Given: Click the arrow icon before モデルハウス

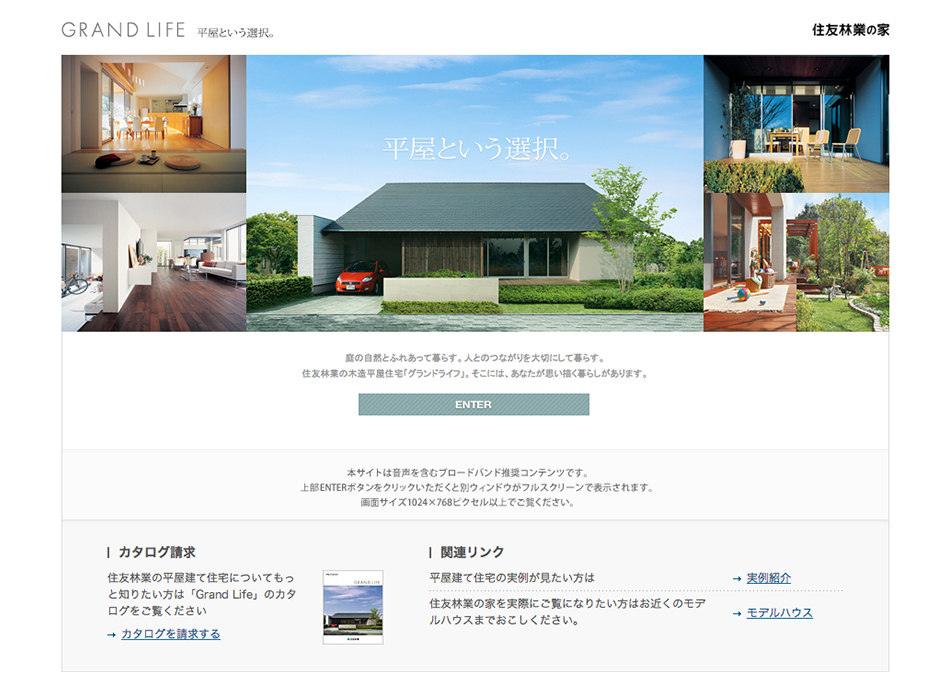Looking at the screenshot, I should pos(737,614).
